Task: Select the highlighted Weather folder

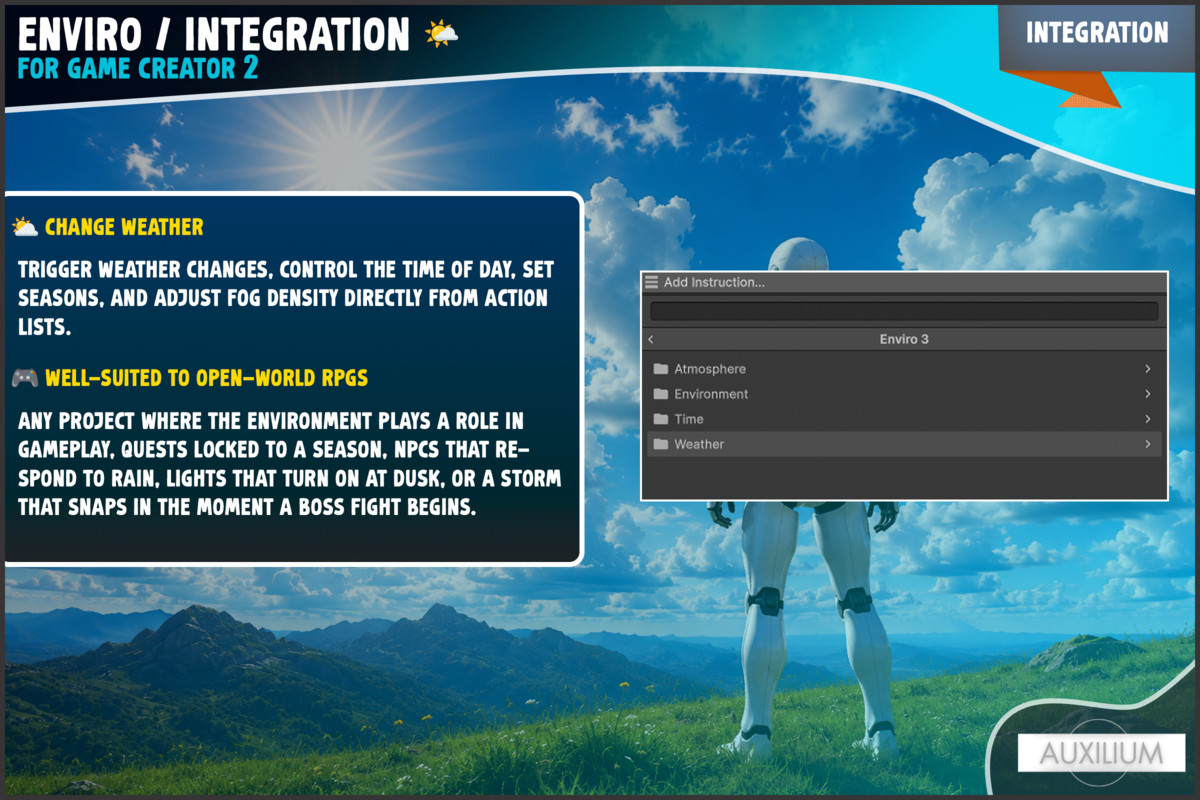Action: click(x=904, y=444)
